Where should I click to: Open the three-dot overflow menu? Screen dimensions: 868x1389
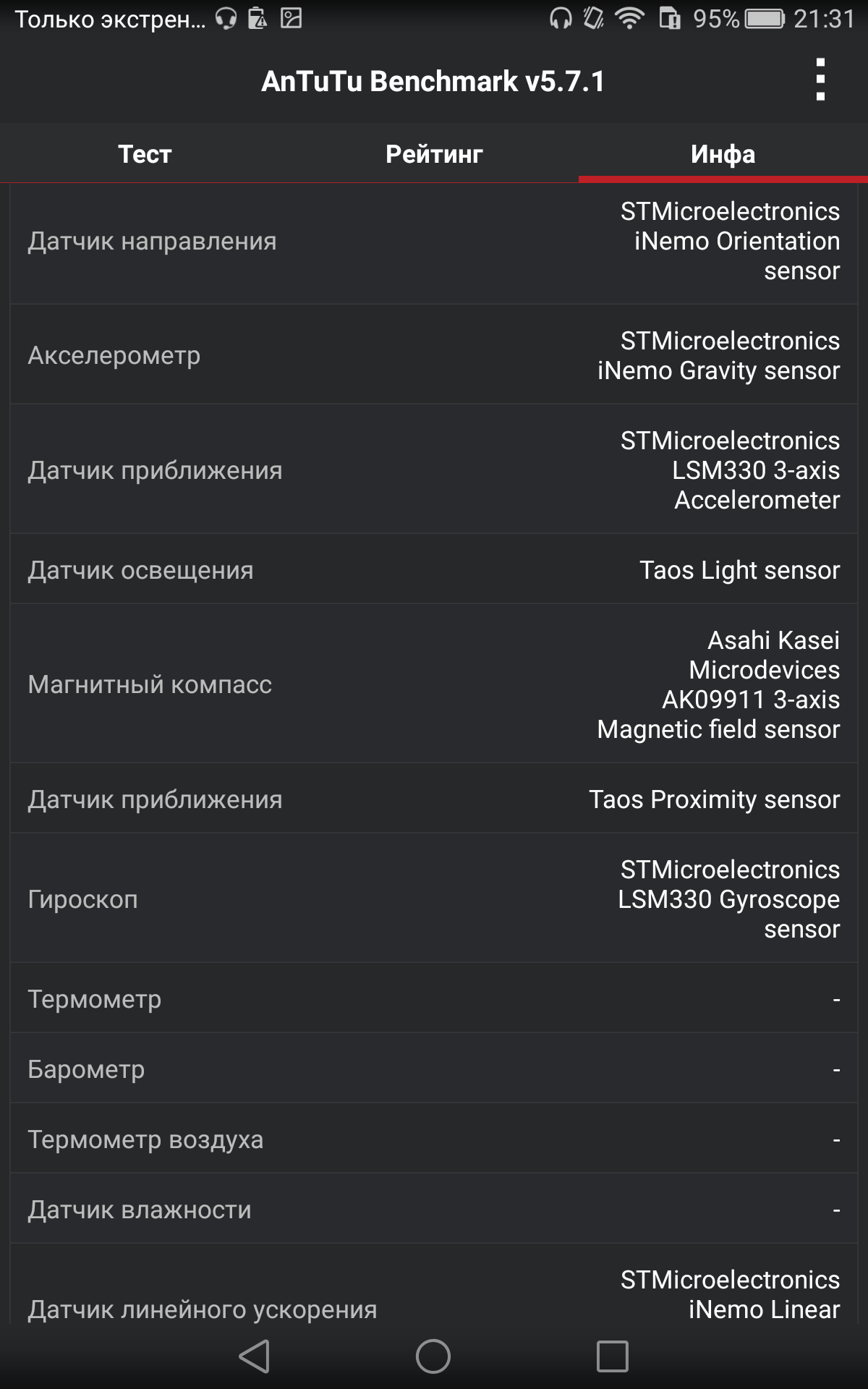click(x=820, y=80)
